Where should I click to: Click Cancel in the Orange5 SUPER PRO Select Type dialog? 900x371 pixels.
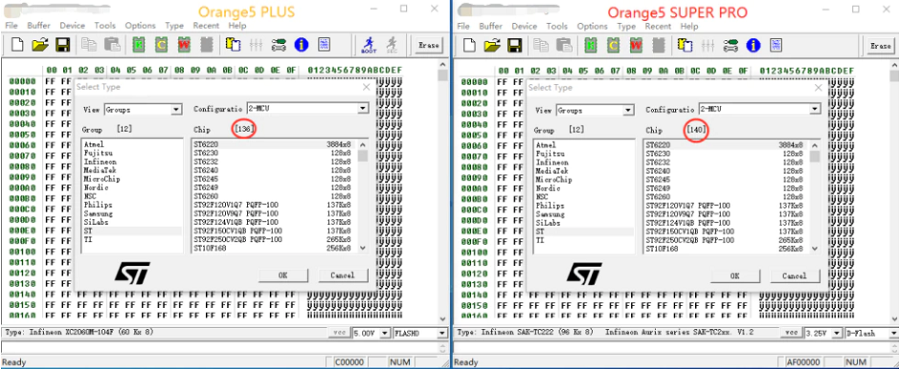(x=794, y=276)
